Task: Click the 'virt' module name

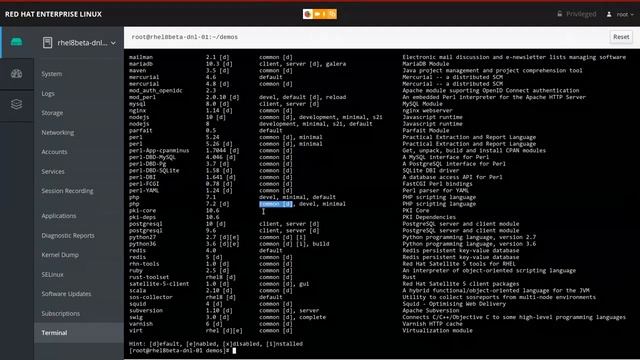Action: point(136,331)
